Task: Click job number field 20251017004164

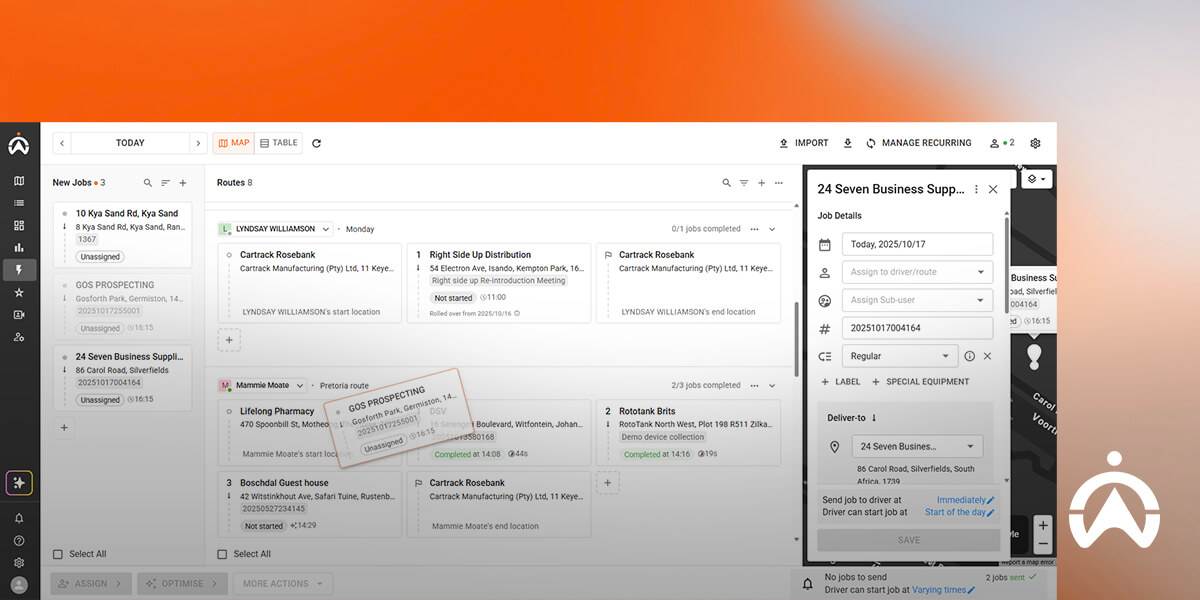Action: pos(918,328)
